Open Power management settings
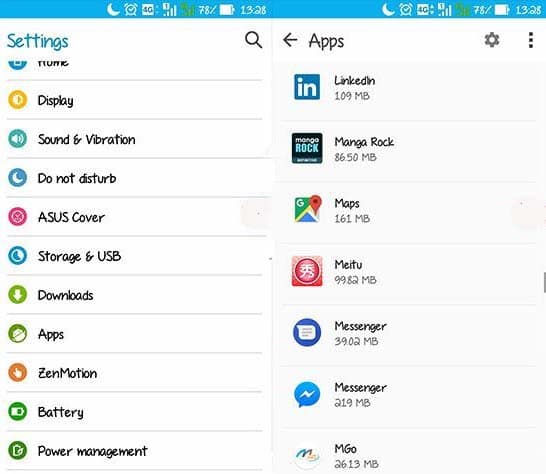 (134, 451)
